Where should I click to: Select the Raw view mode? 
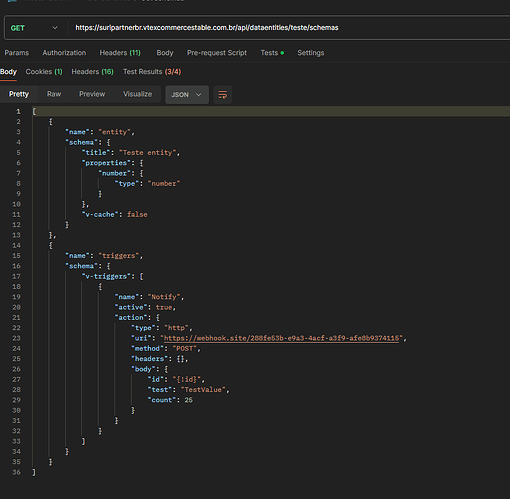pyautogui.click(x=54, y=94)
